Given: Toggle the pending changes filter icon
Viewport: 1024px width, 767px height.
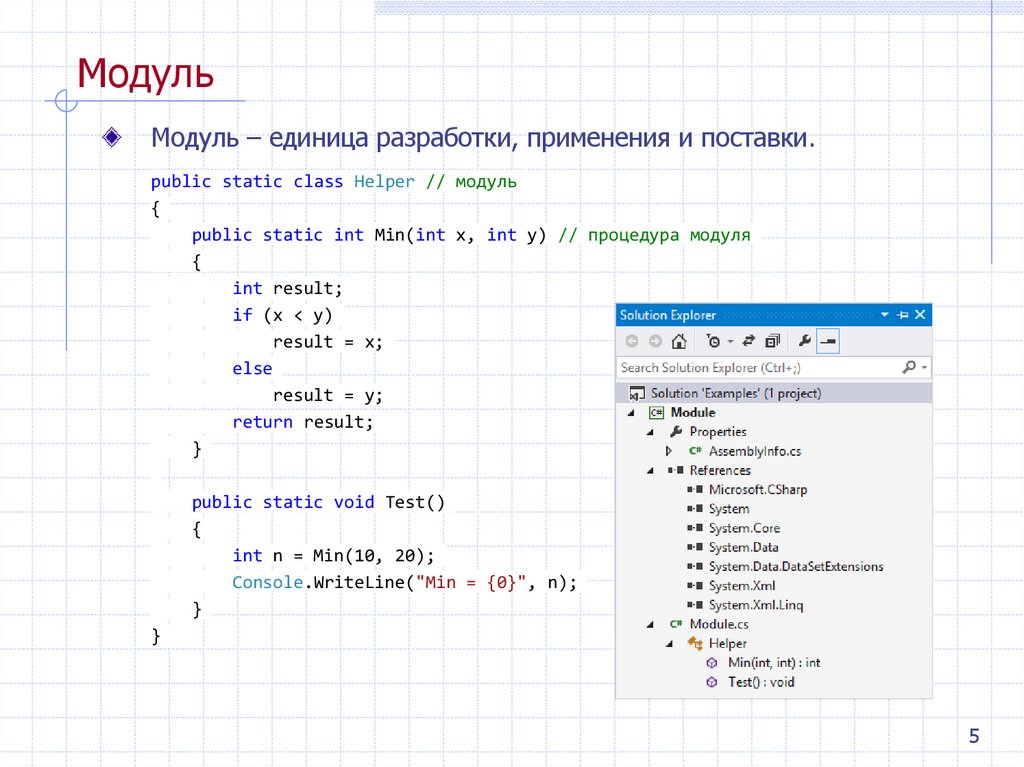Looking at the screenshot, I should pyautogui.click(x=715, y=340).
